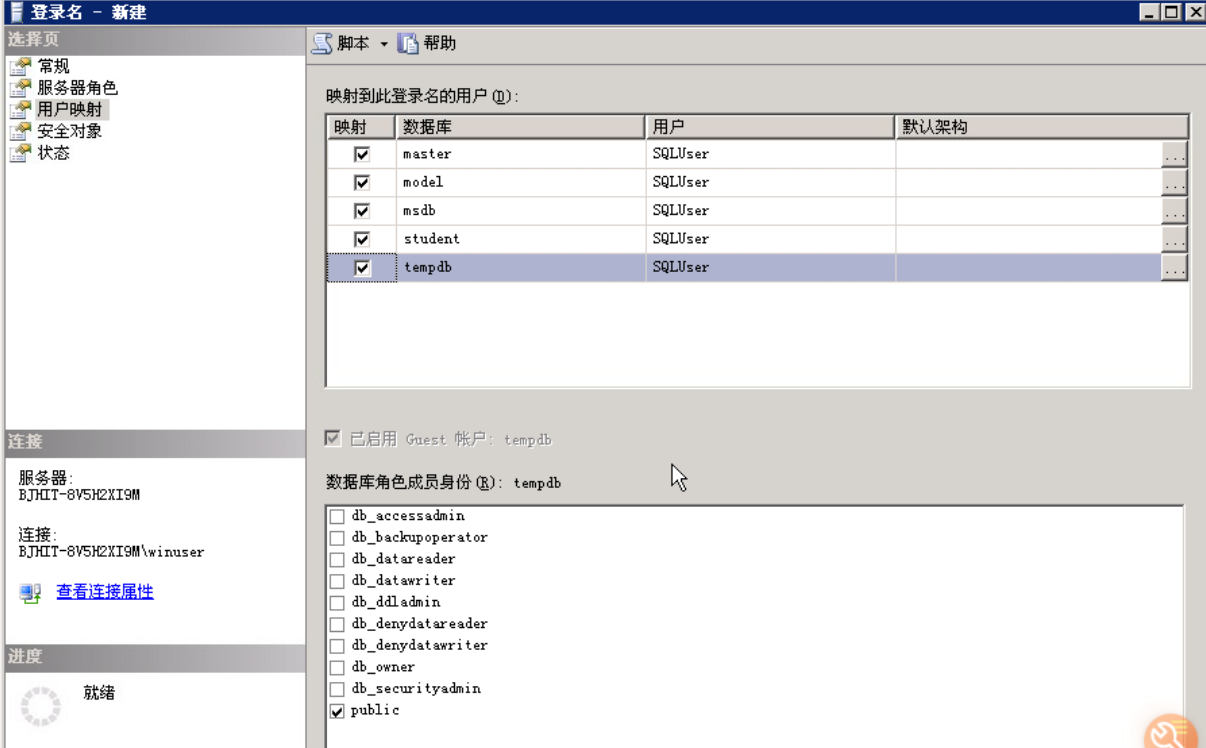This screenshot has width=1206, height=748.
Task: Go to the 用户映射 page
Action: (x=69, y=109)
